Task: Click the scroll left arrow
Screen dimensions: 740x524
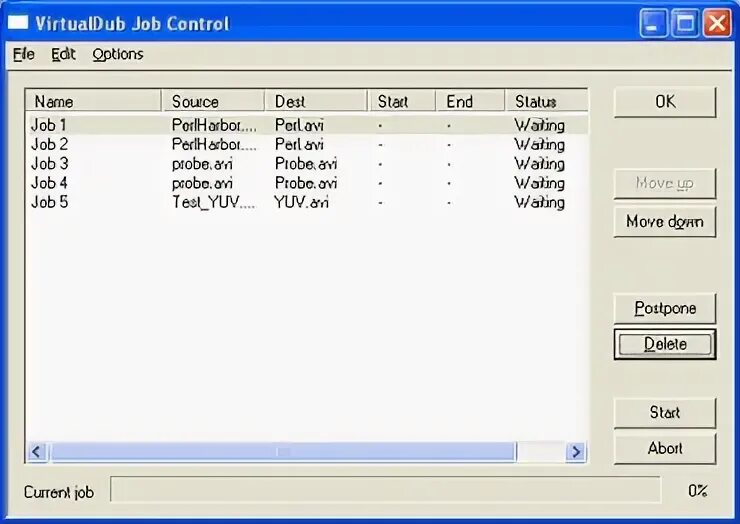Action: click(37, 452)
